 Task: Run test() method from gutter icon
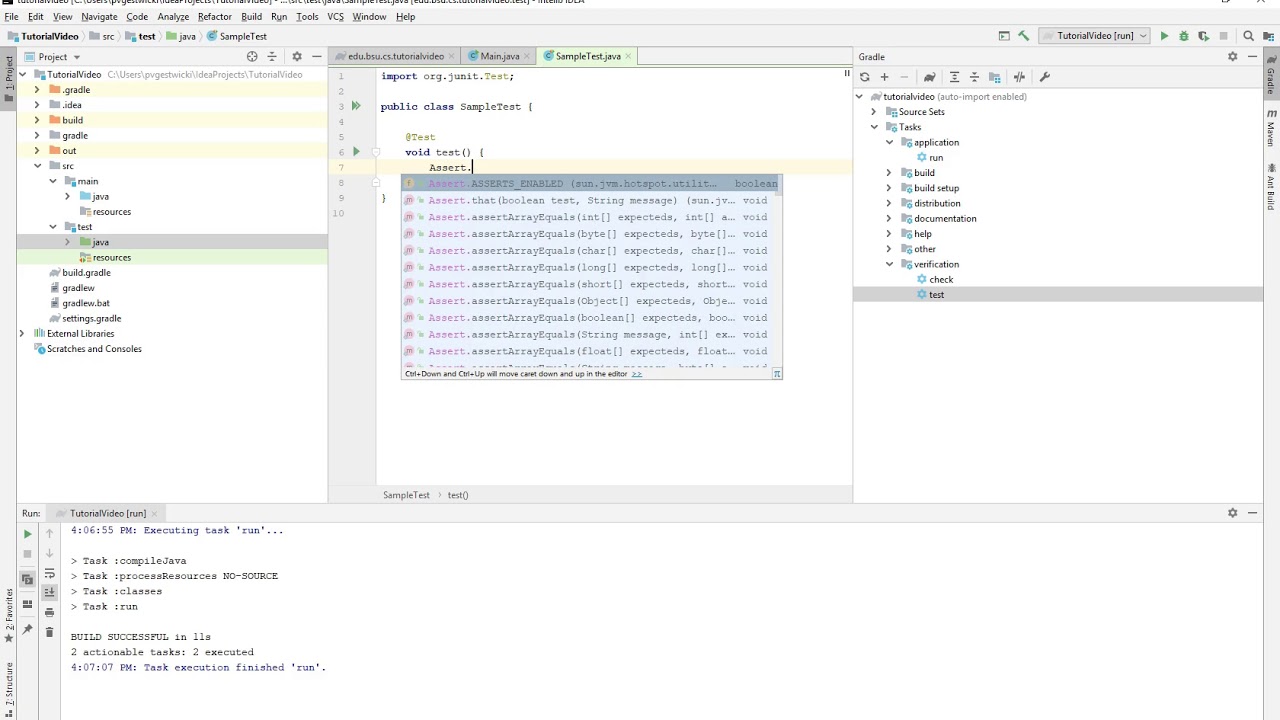coord(355,152)
